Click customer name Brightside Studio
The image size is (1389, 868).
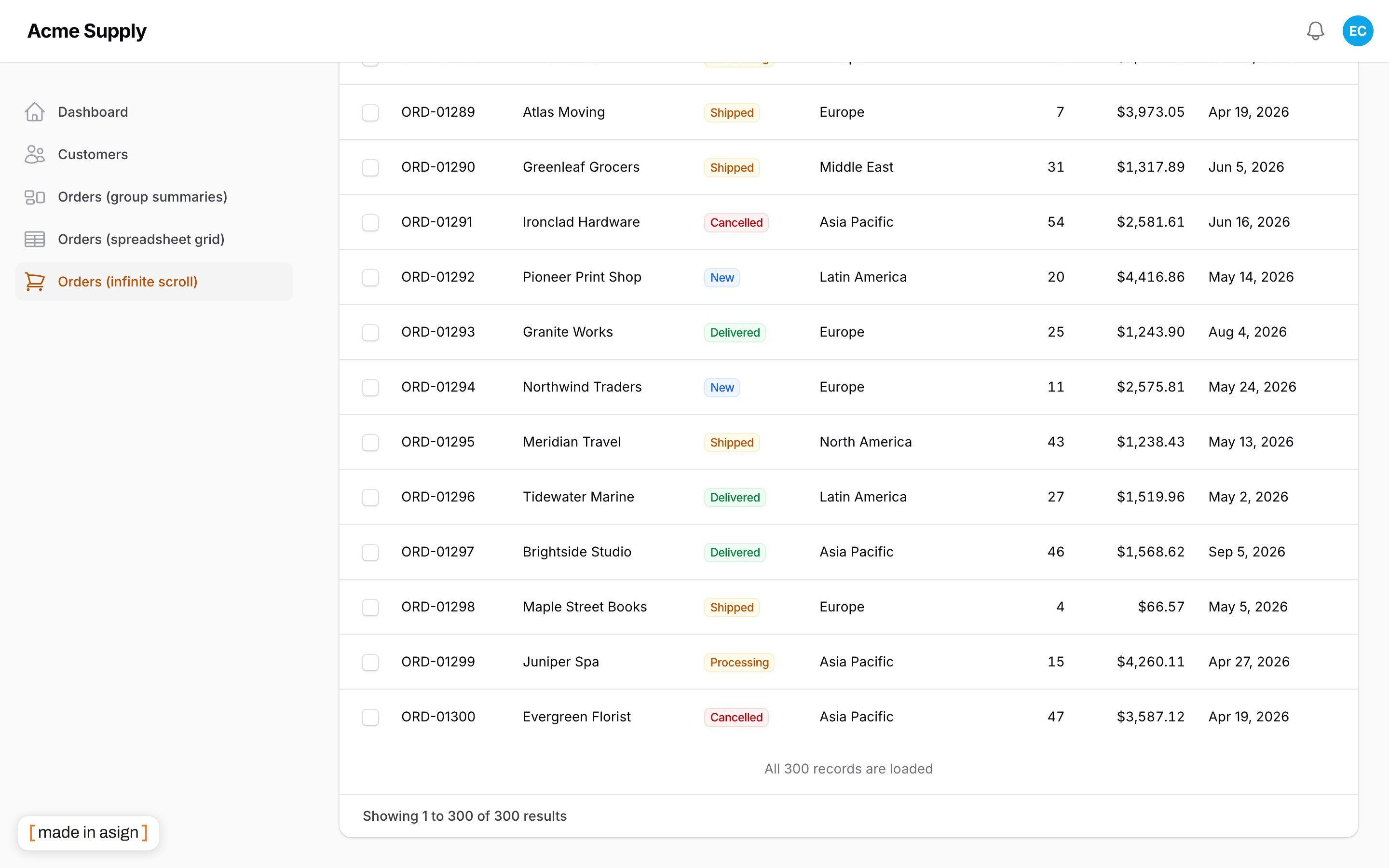point(577,552)
